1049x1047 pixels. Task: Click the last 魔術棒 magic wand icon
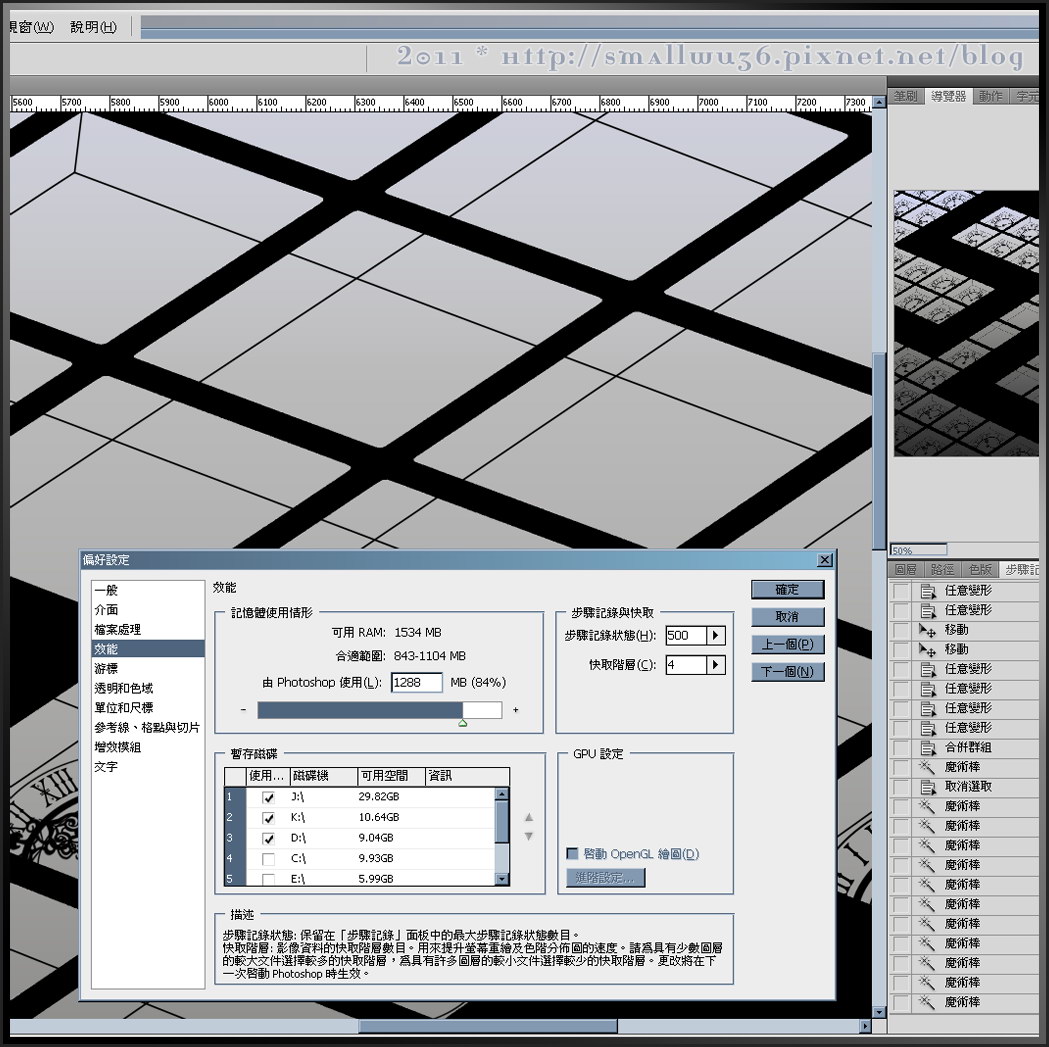926,1002
